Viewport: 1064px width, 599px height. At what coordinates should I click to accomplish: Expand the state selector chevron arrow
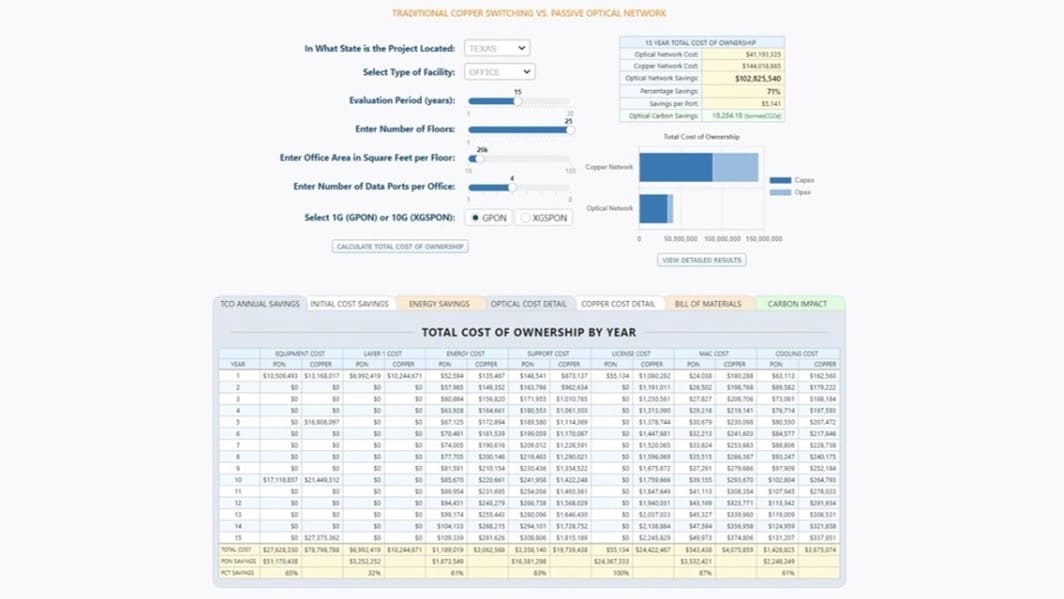pos(522,47)
